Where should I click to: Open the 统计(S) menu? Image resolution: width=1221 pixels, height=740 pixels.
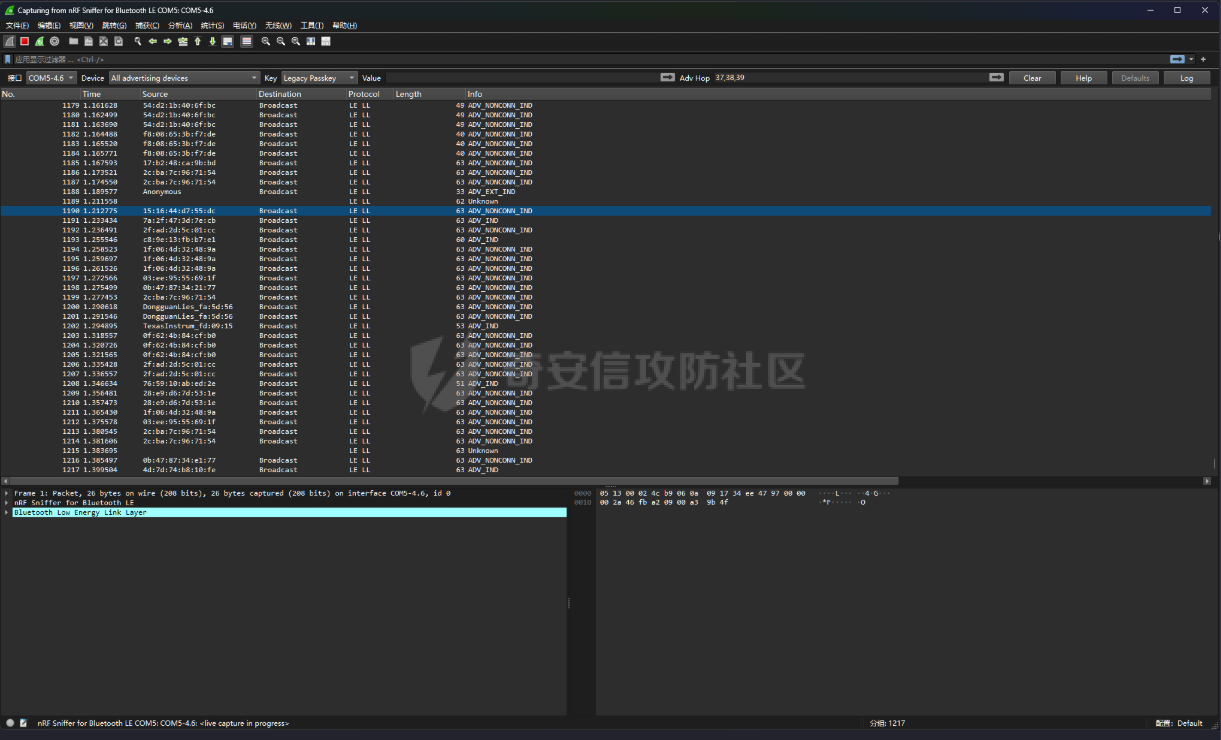click(x=212, y=25)
